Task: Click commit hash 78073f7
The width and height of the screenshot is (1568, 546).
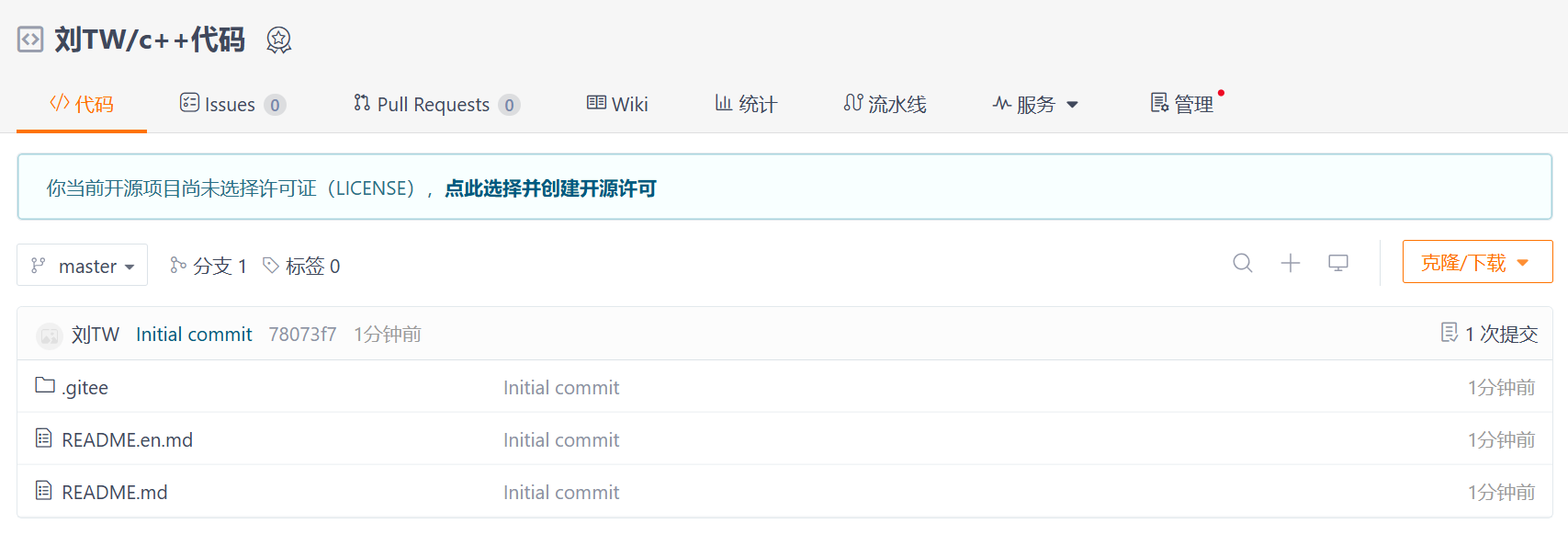Action: (x=302, y=334)
